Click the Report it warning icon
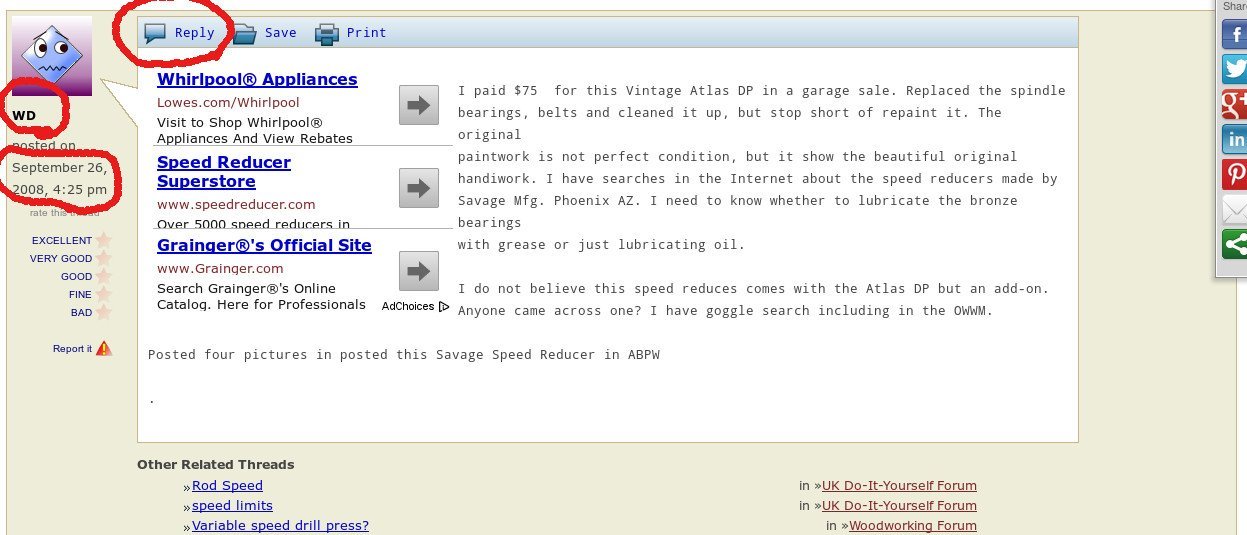 point(104,348)
